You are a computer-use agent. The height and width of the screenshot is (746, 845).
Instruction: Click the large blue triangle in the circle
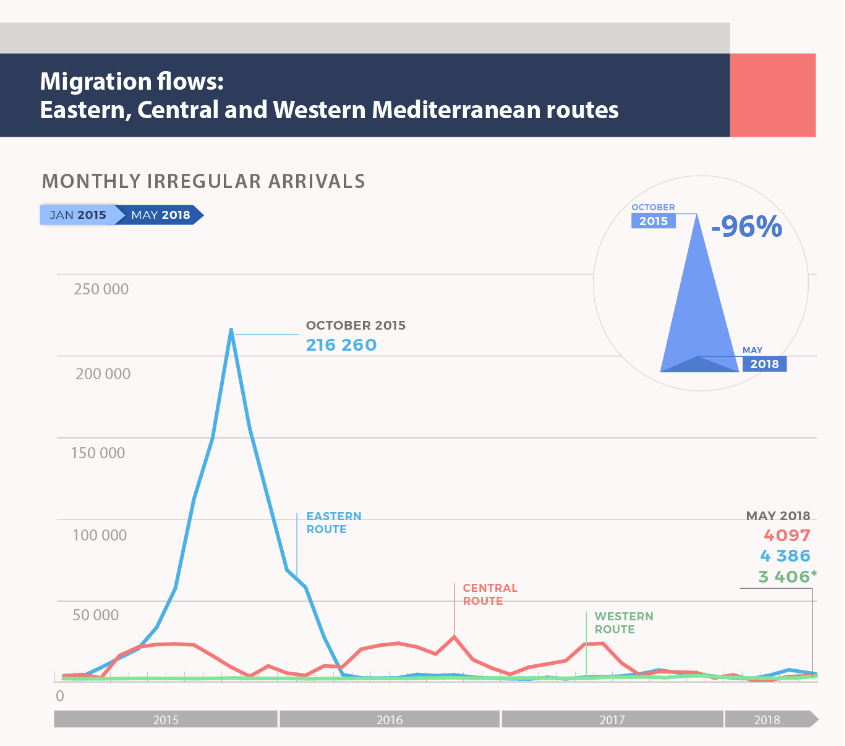697,300
